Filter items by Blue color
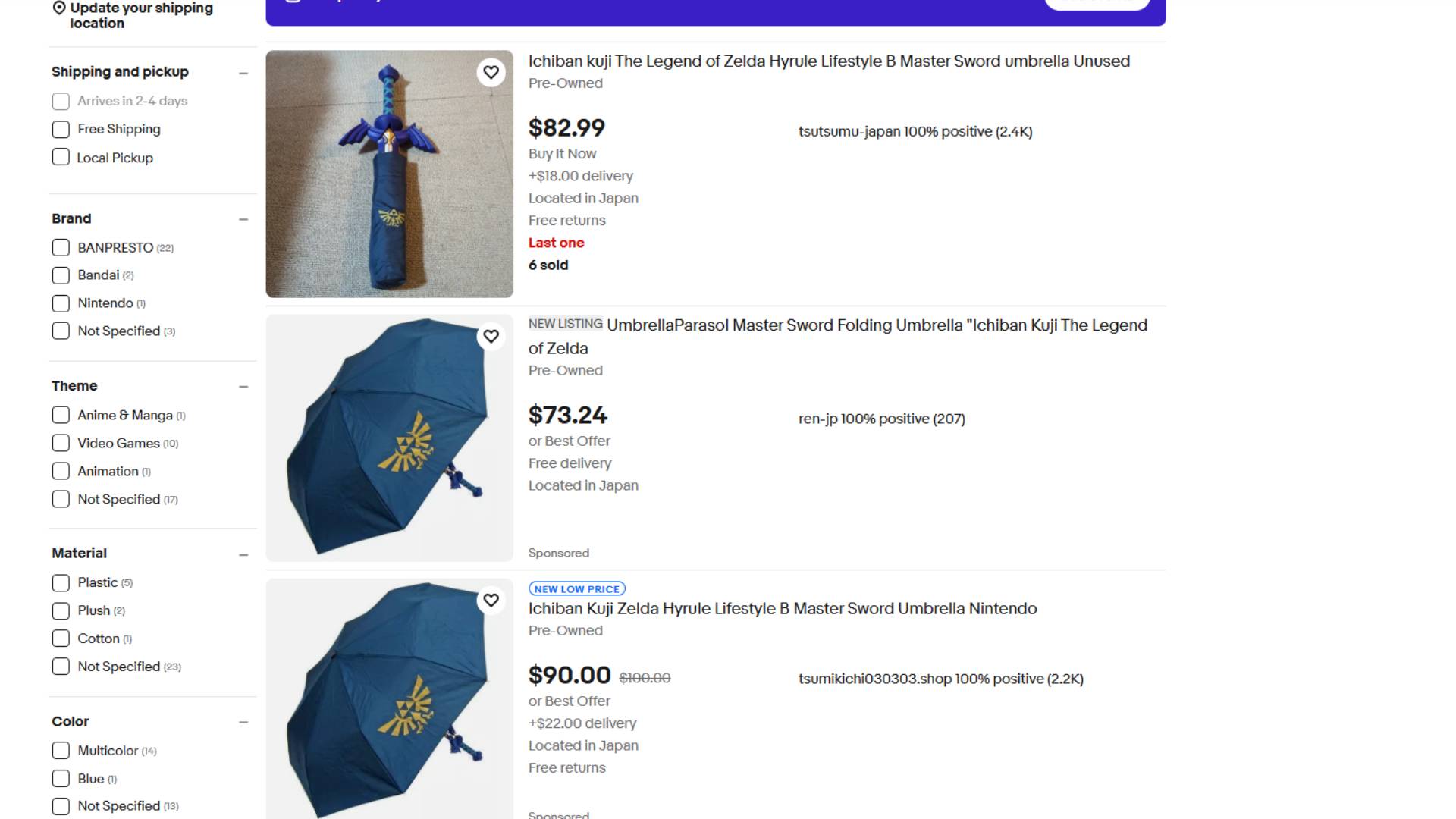The width and height of the screenshot is (1456, 819). (61, 778)
